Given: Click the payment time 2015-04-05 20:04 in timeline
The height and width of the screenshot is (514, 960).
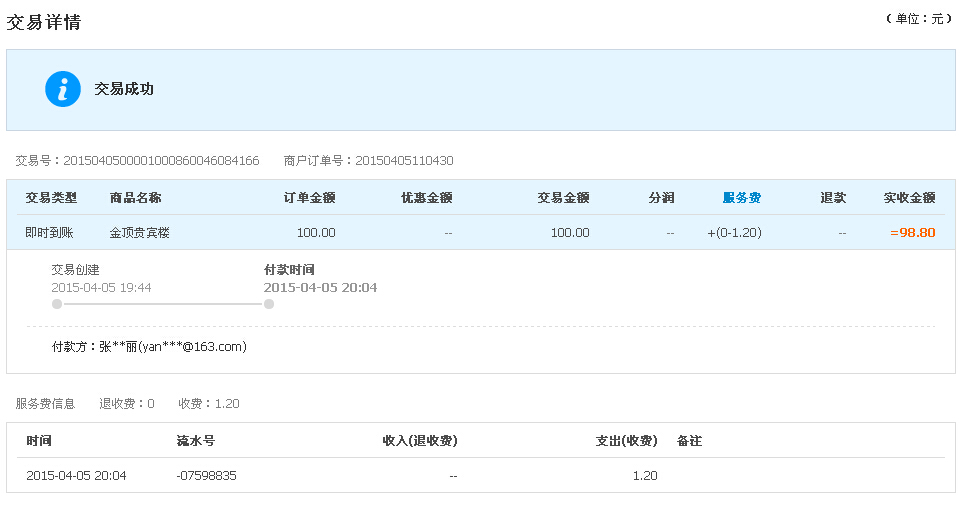Looking at the screenshot, I should point(320,288).
